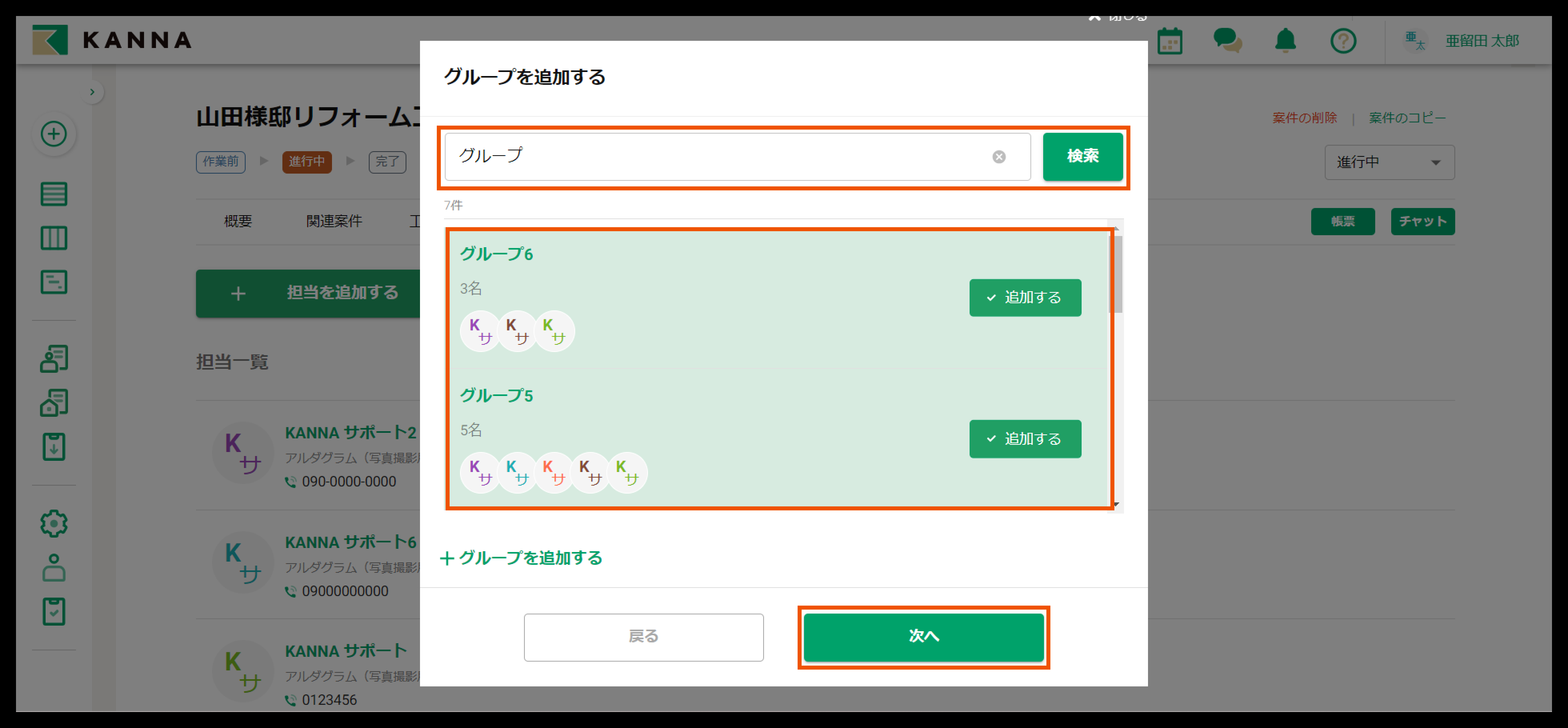Click scrollbar down arrow in group list

(x=1116, y=505)
